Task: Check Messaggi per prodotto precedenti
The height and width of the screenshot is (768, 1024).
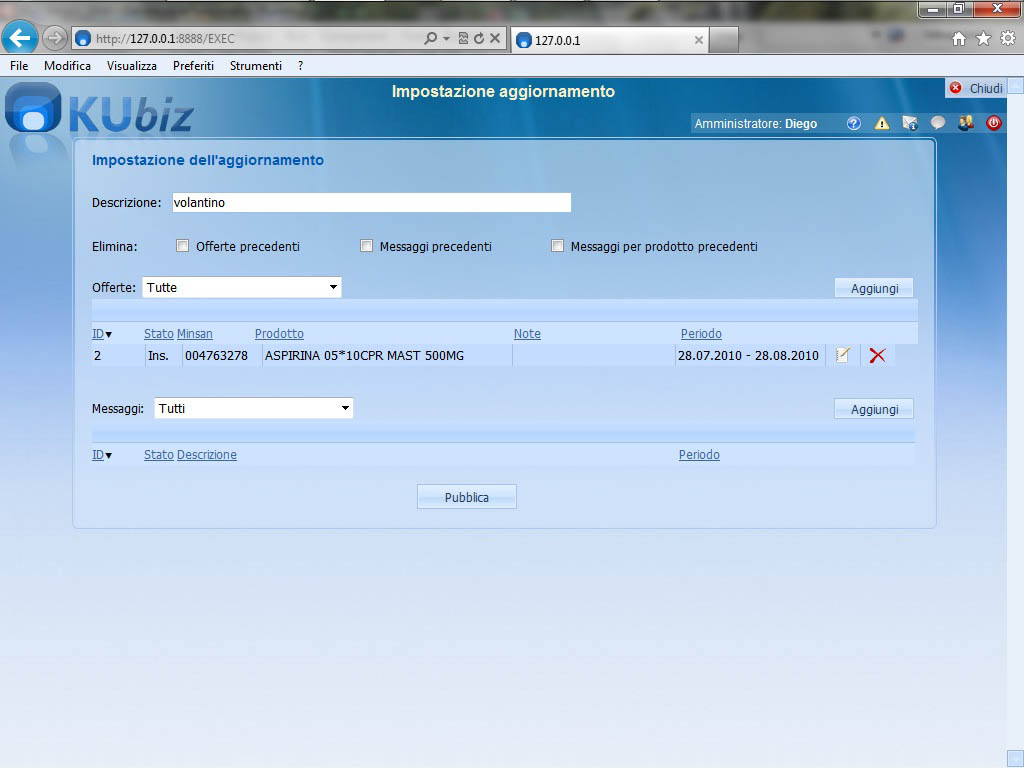Action: point(557,246)
